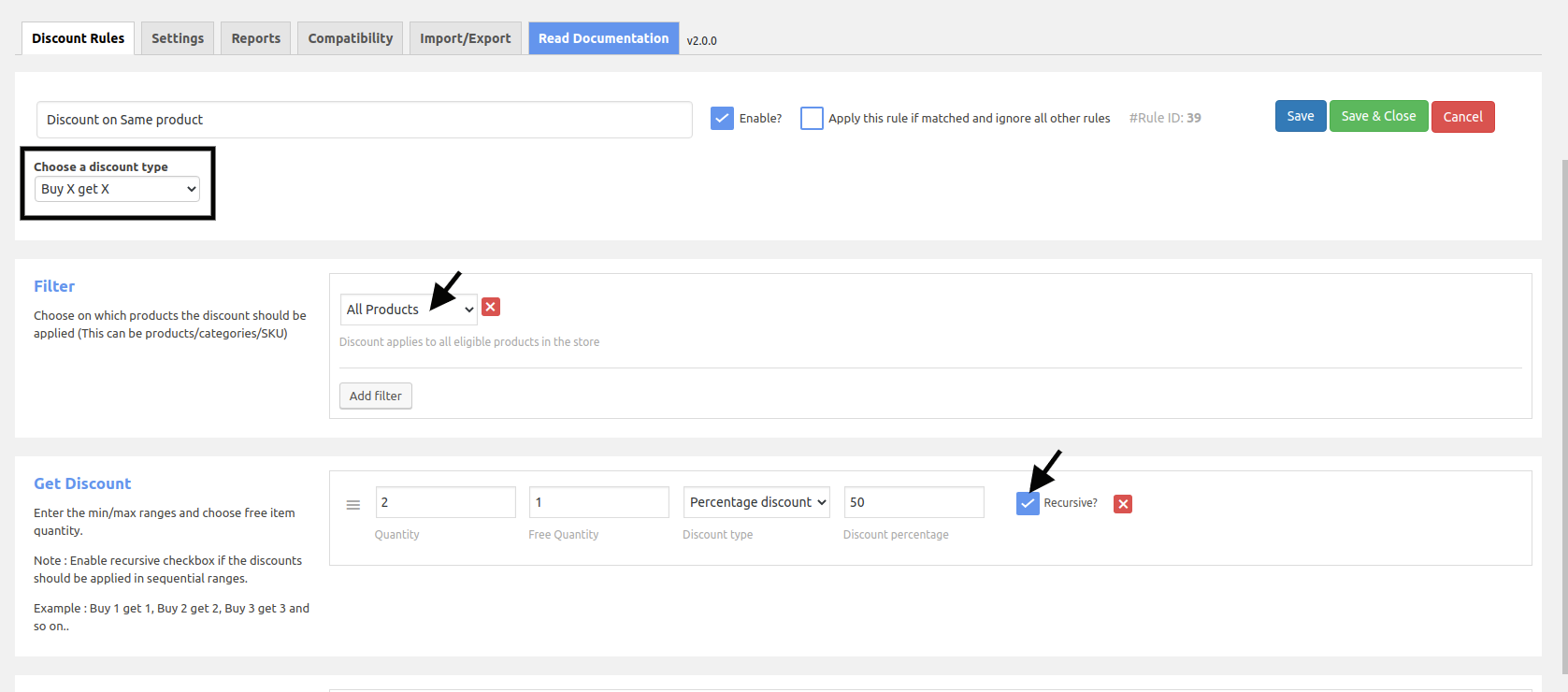Switch to the Settings tab
The width and height of the screenshot is (1568, 692).
click(x=178, y=38)
